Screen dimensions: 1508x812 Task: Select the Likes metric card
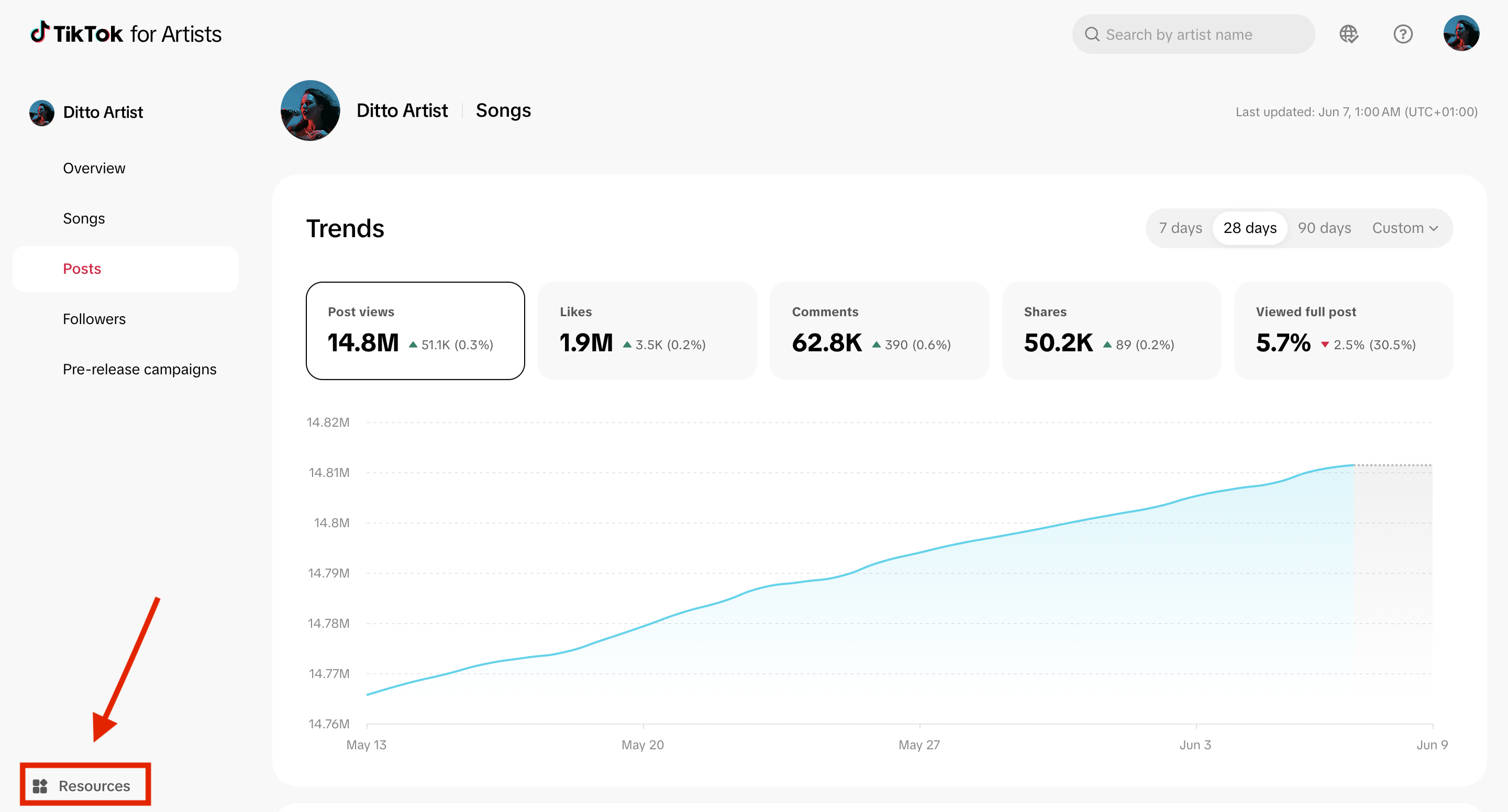[x=647, y=331]
